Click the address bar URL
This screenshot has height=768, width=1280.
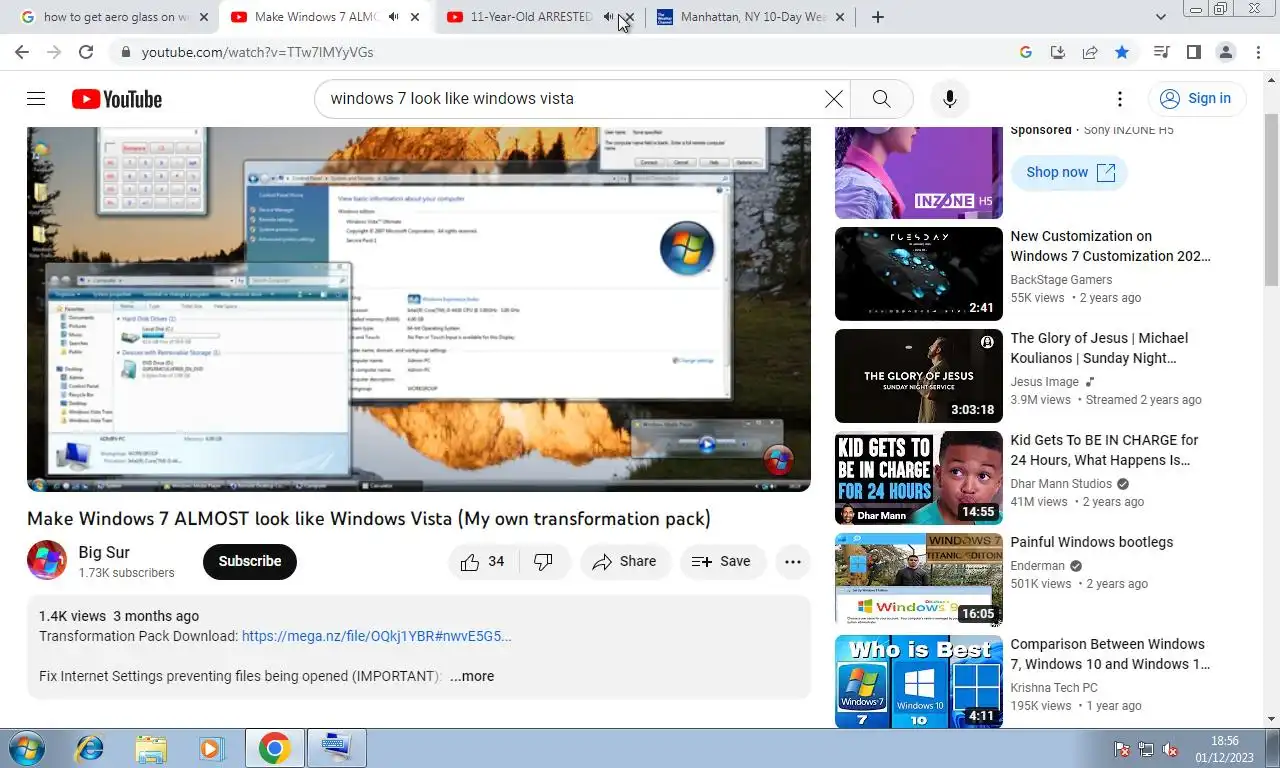click(x=257, y=52)
